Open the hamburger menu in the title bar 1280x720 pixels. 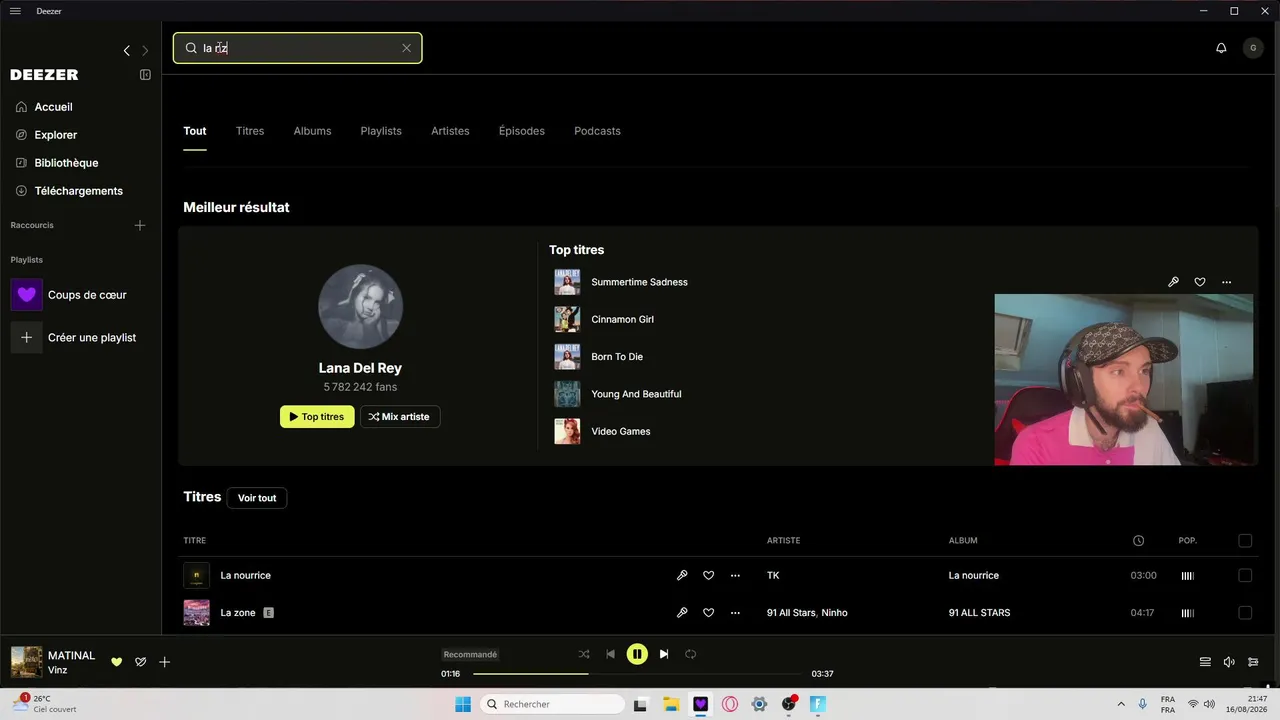tap(15, 11)
